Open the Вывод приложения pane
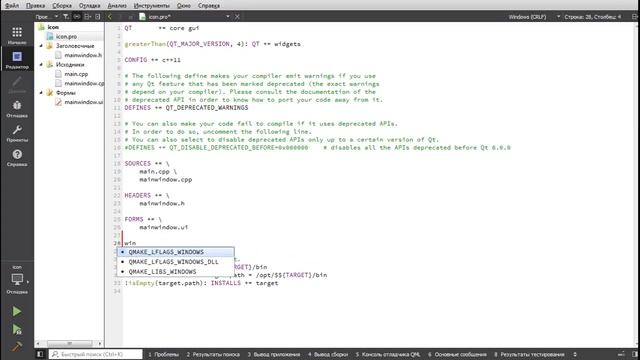This screenshot has height=360, width=640. [274, 354]
